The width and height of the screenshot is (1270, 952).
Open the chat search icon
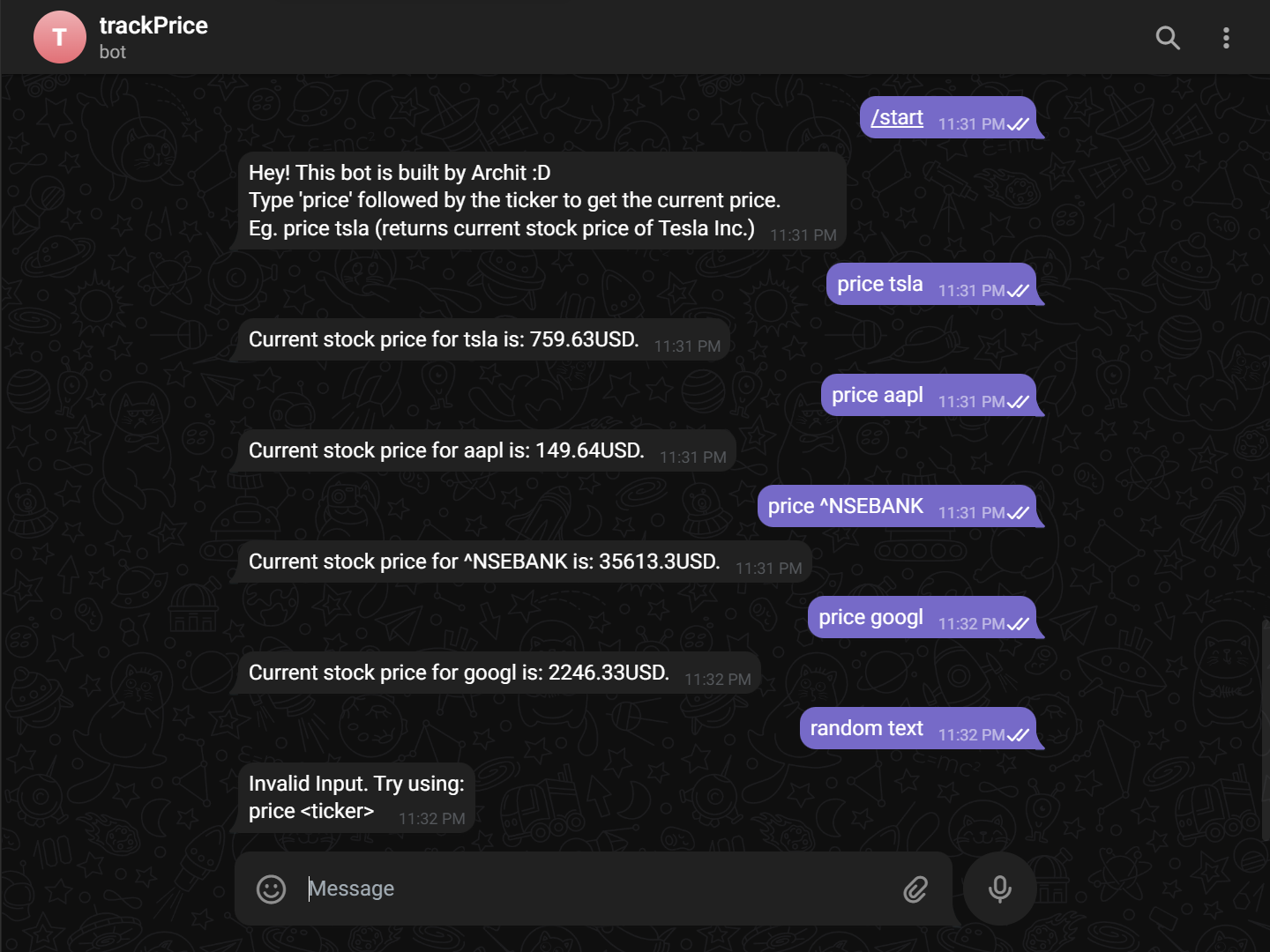1168,37
